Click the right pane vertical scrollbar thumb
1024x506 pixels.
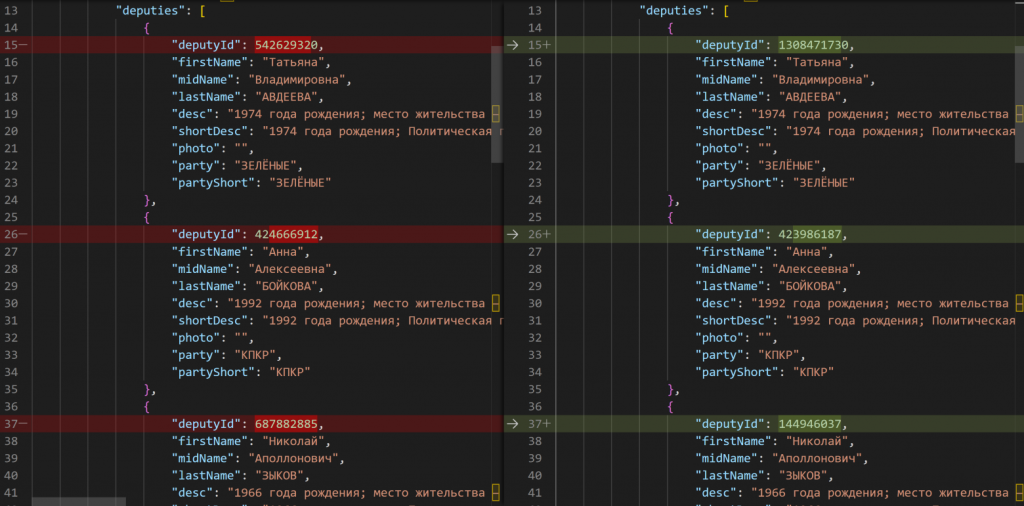(x=1019, y=104)
